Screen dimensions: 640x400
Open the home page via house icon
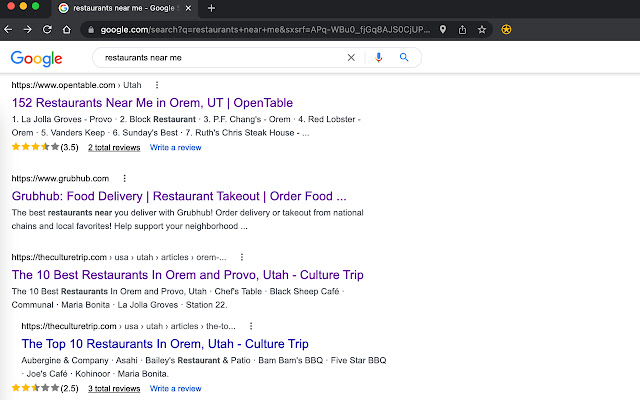(x=67, y=29)
